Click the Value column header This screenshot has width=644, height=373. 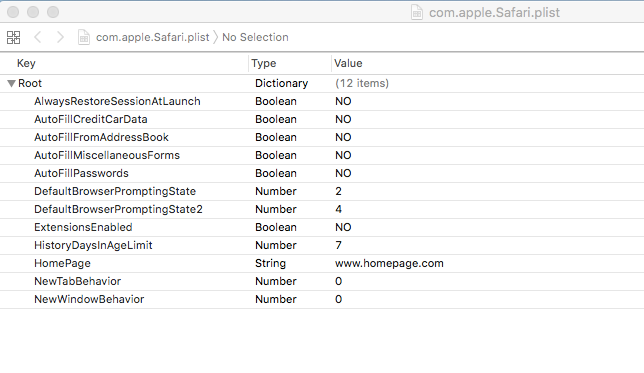(x=348, y=63)
